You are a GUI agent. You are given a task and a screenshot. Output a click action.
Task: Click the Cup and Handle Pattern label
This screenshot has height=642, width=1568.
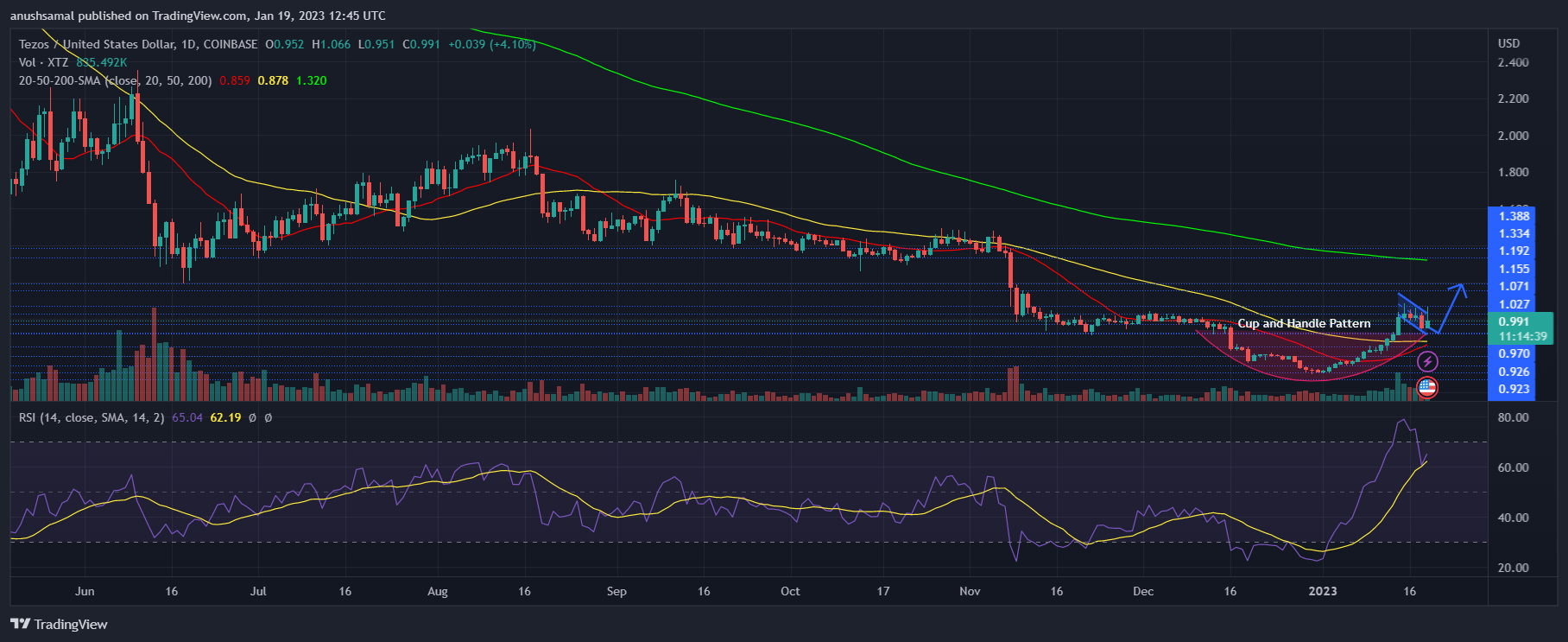click(x=1304, y=323)
